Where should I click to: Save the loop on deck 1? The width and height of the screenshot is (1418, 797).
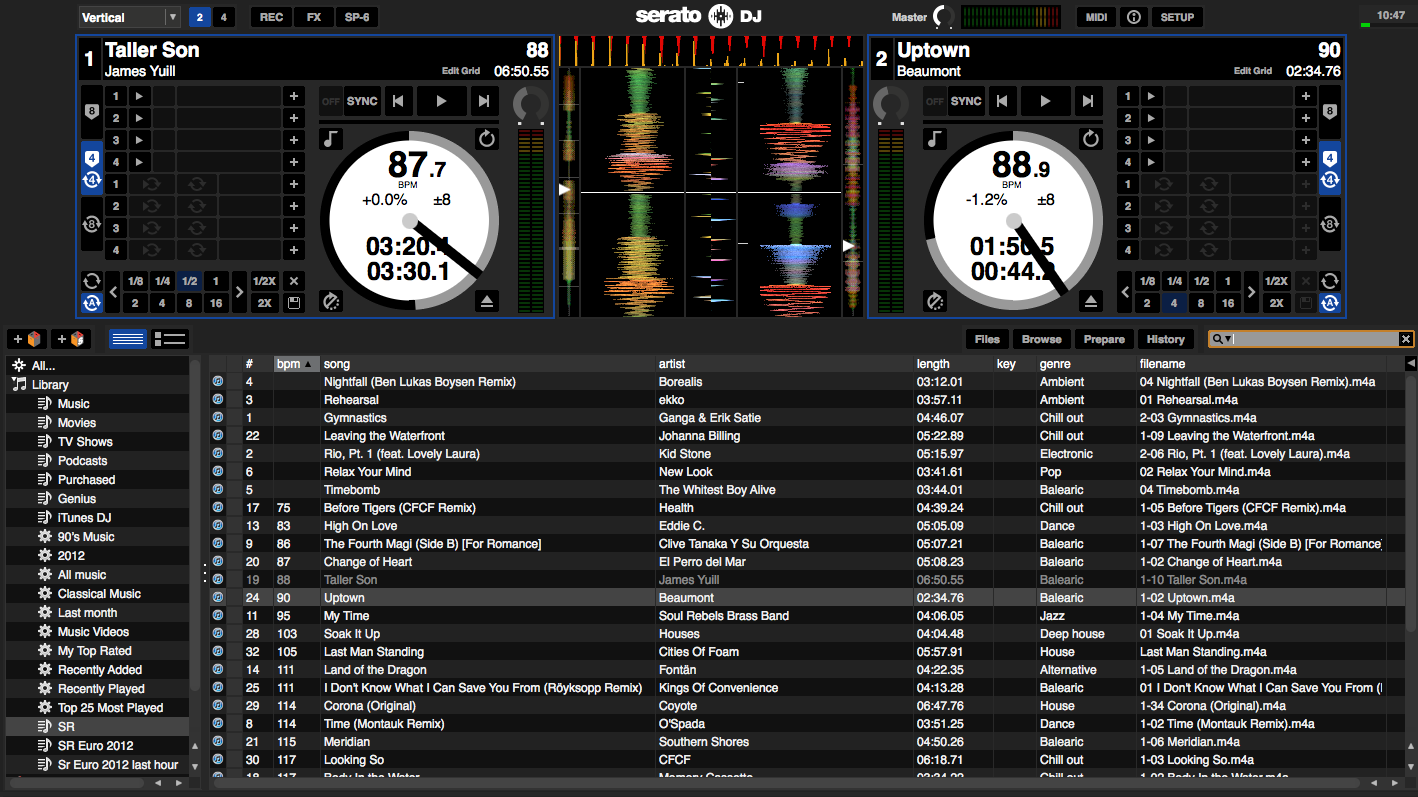coord(294,303)
